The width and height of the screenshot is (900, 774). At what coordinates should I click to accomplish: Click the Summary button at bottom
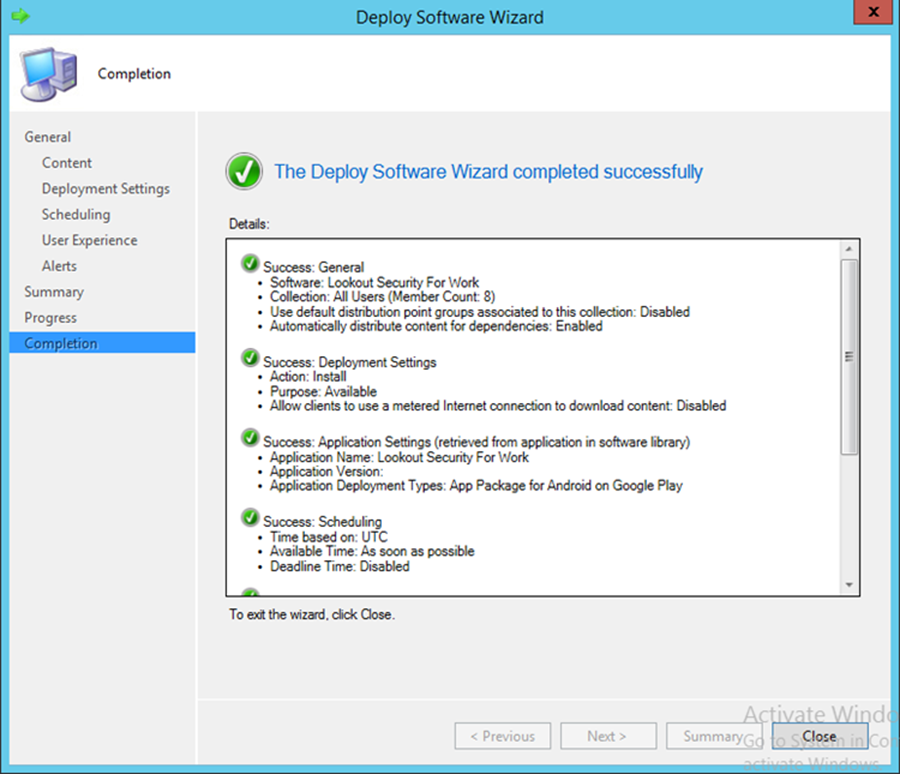713,736
